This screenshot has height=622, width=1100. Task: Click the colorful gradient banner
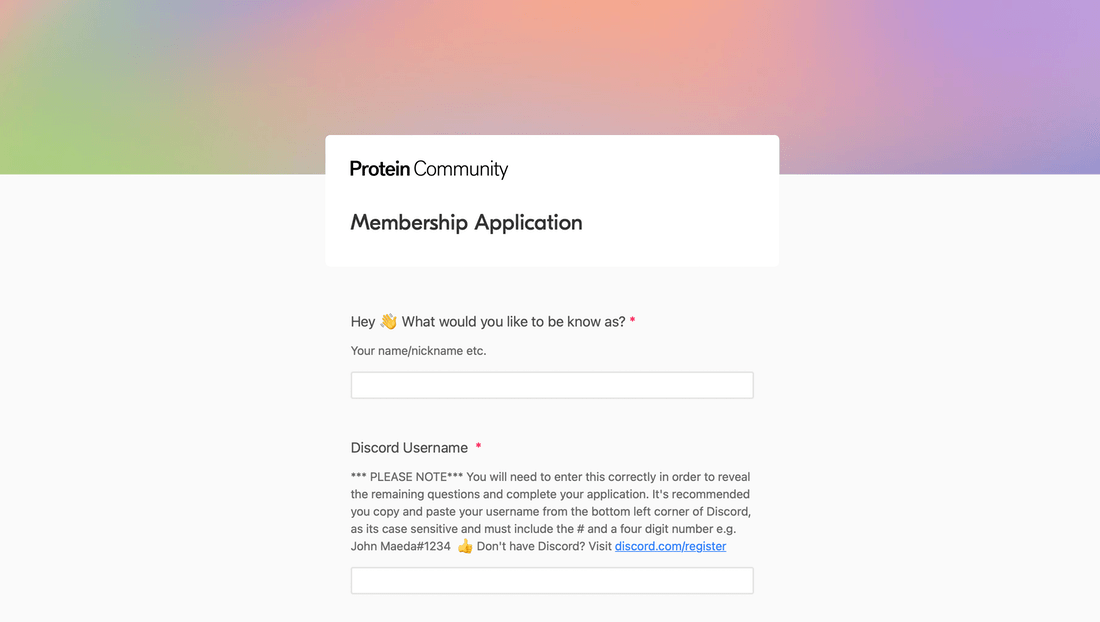(x=550, y=67)
